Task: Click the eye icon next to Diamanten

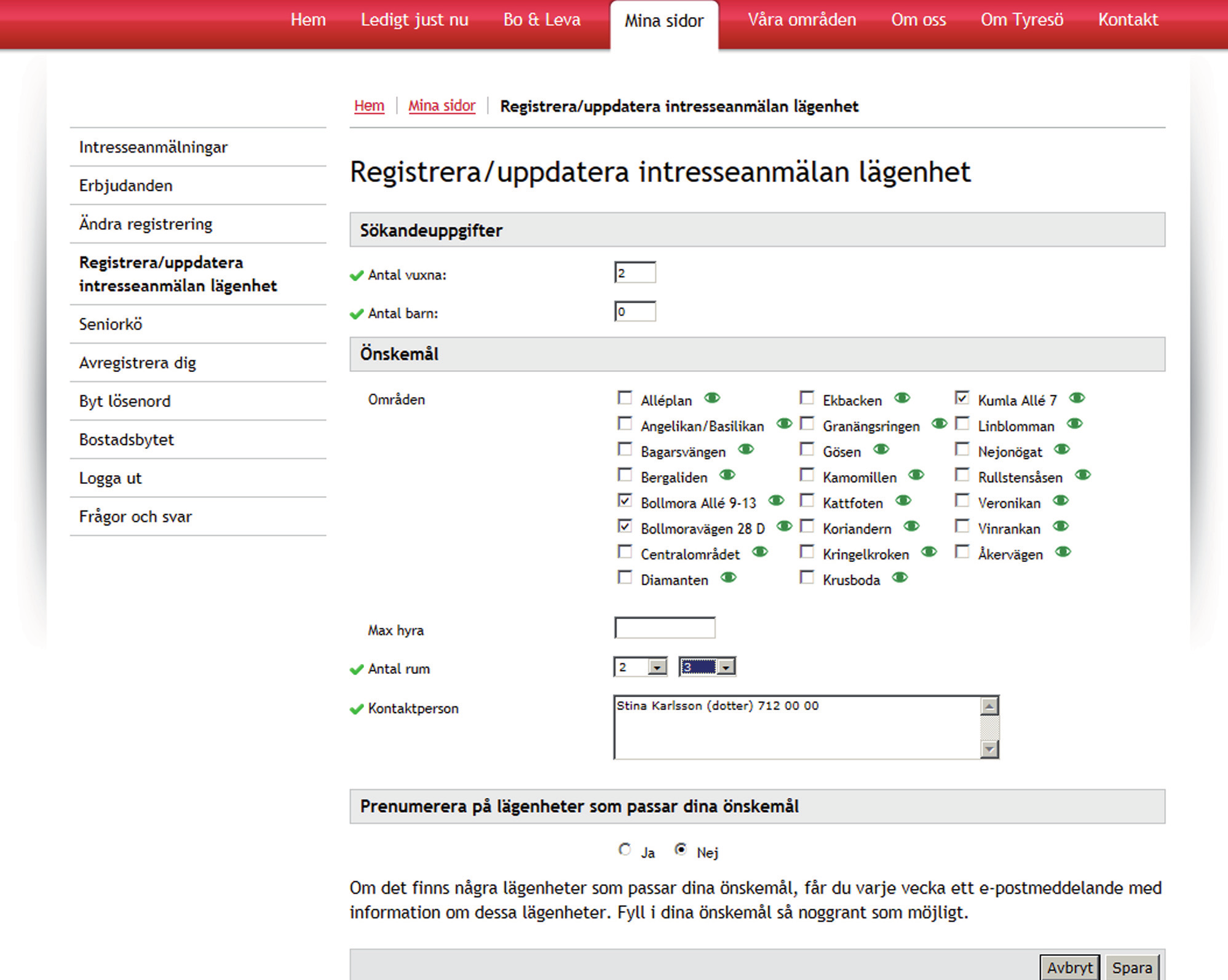Action: pyautogui.click(x=729, y=577)
